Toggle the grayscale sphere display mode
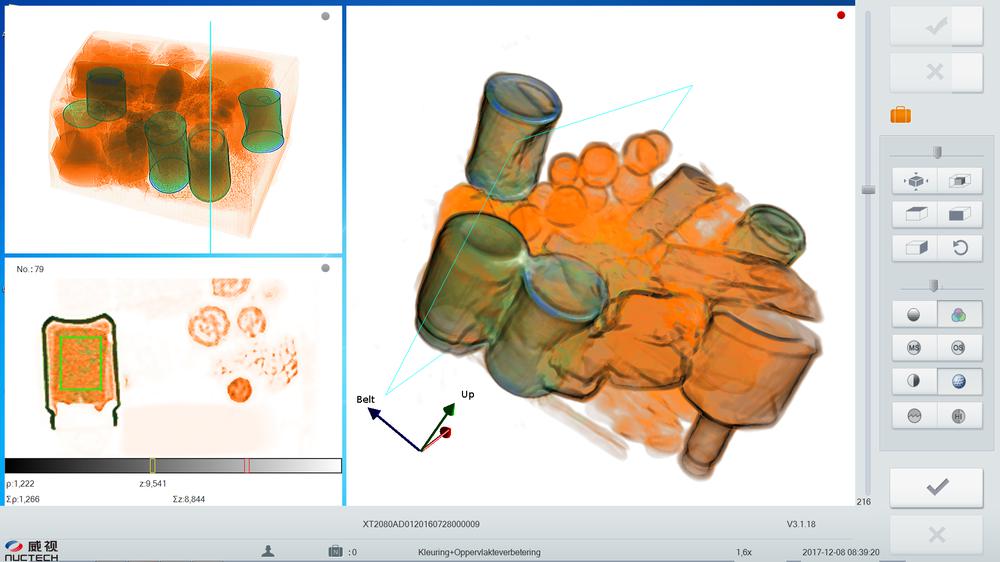The height and width of the screenshot is (562, 1000). point(914,314)
